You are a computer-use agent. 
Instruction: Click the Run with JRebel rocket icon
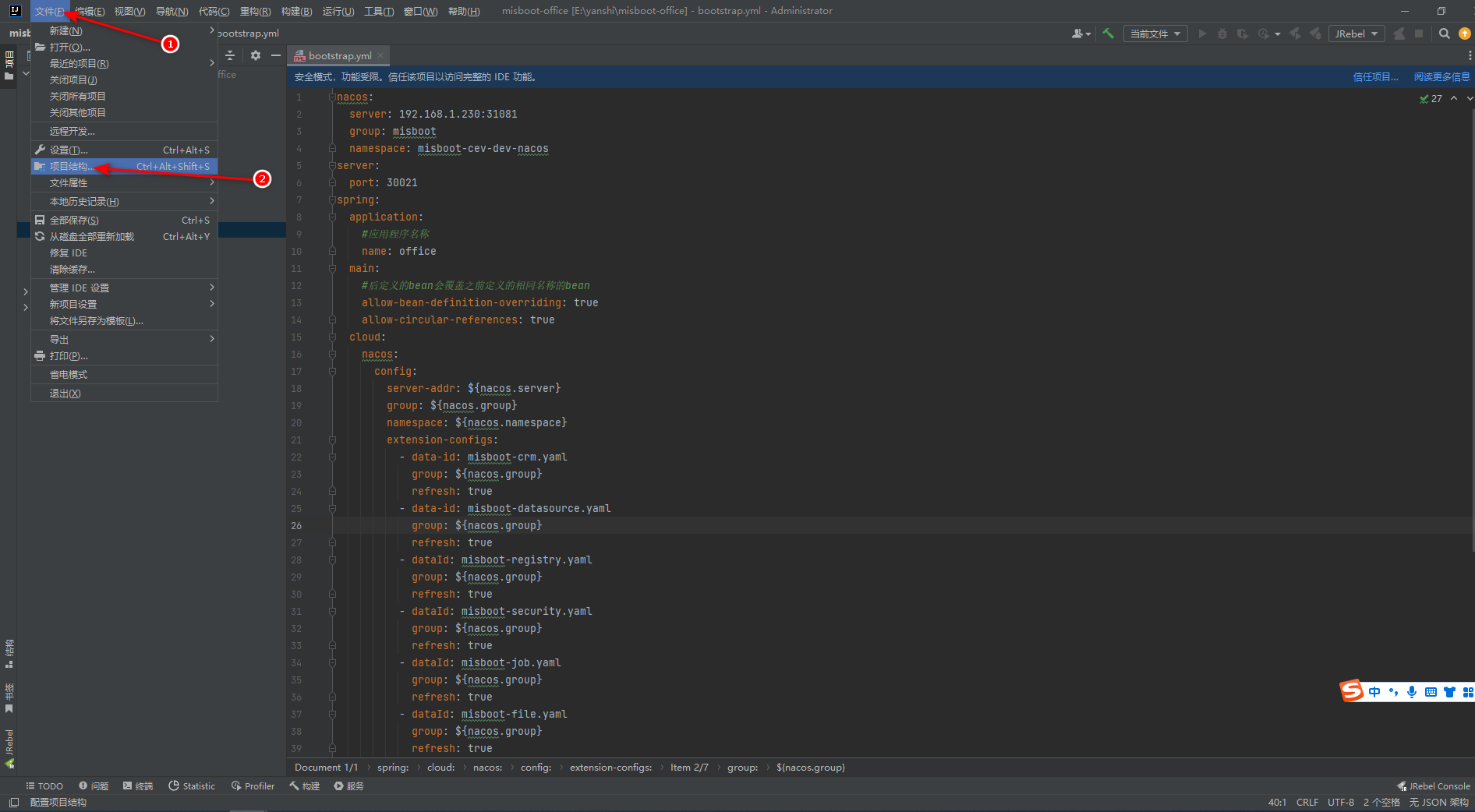pyautogui.click(x=1296, y=34)
